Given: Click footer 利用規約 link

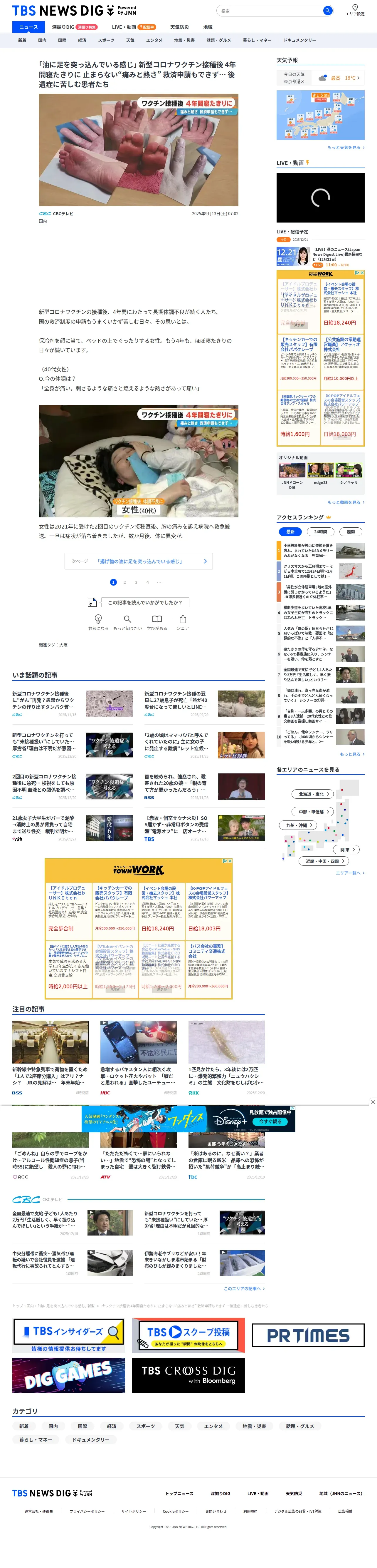Looking at the screenshot, I should tap(250, 1511).
